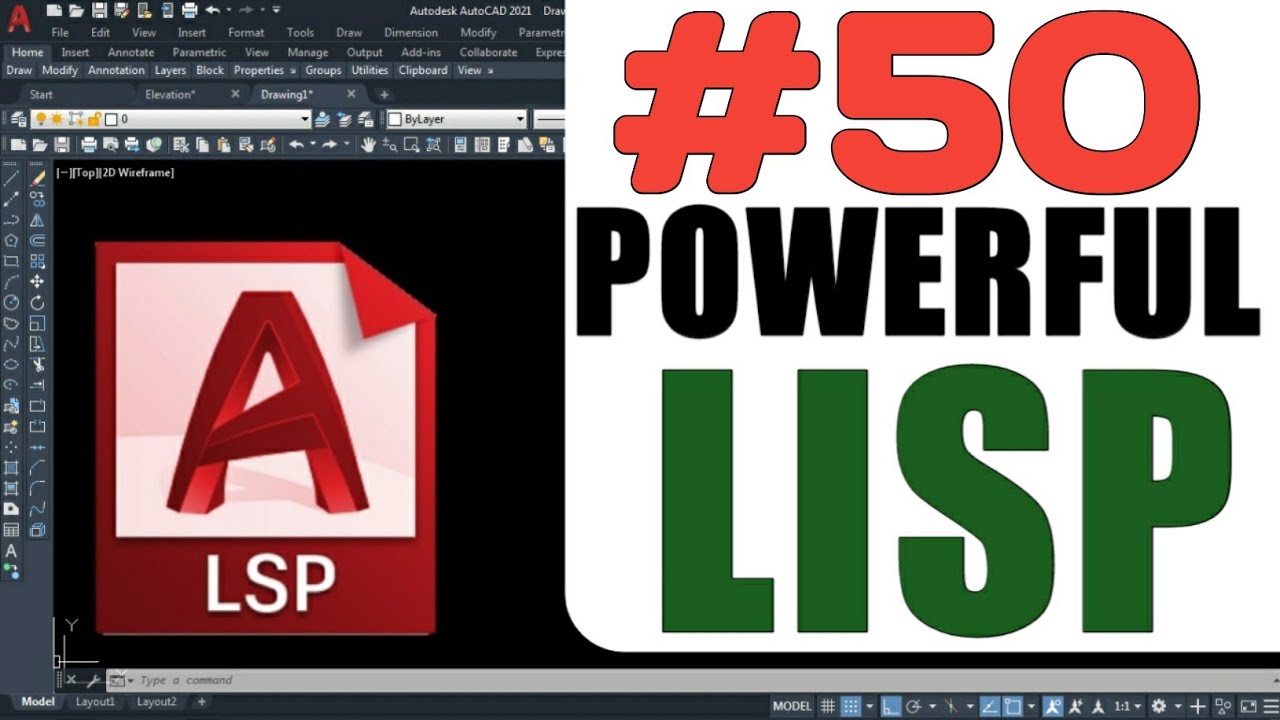Expand the Properties panel launcher arrow
The image size is (1280, 720).
[292, 71]
